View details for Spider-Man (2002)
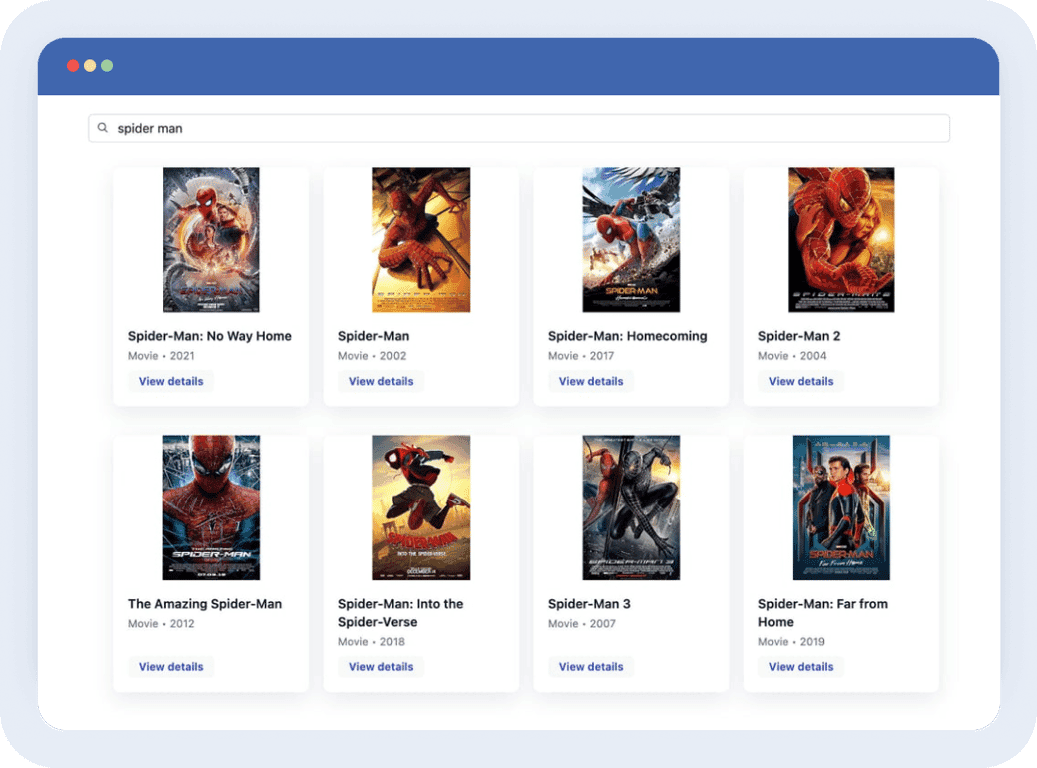The image size is (1037, 768). [381, 381]
